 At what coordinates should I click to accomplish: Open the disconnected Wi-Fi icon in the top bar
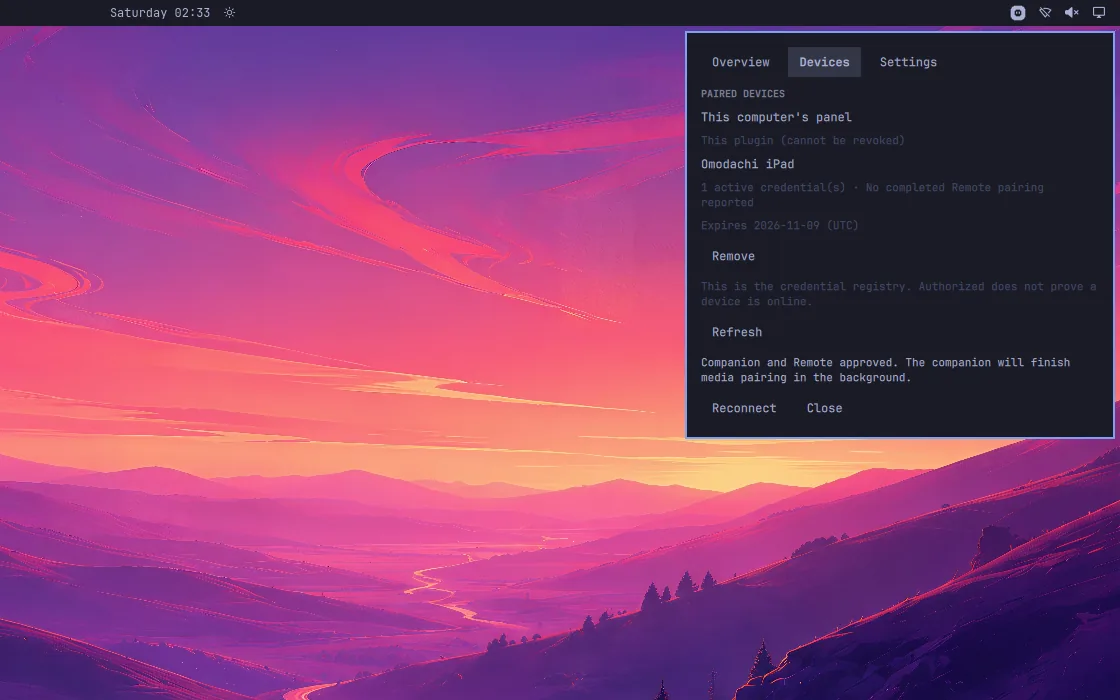tap(1045, 13)
